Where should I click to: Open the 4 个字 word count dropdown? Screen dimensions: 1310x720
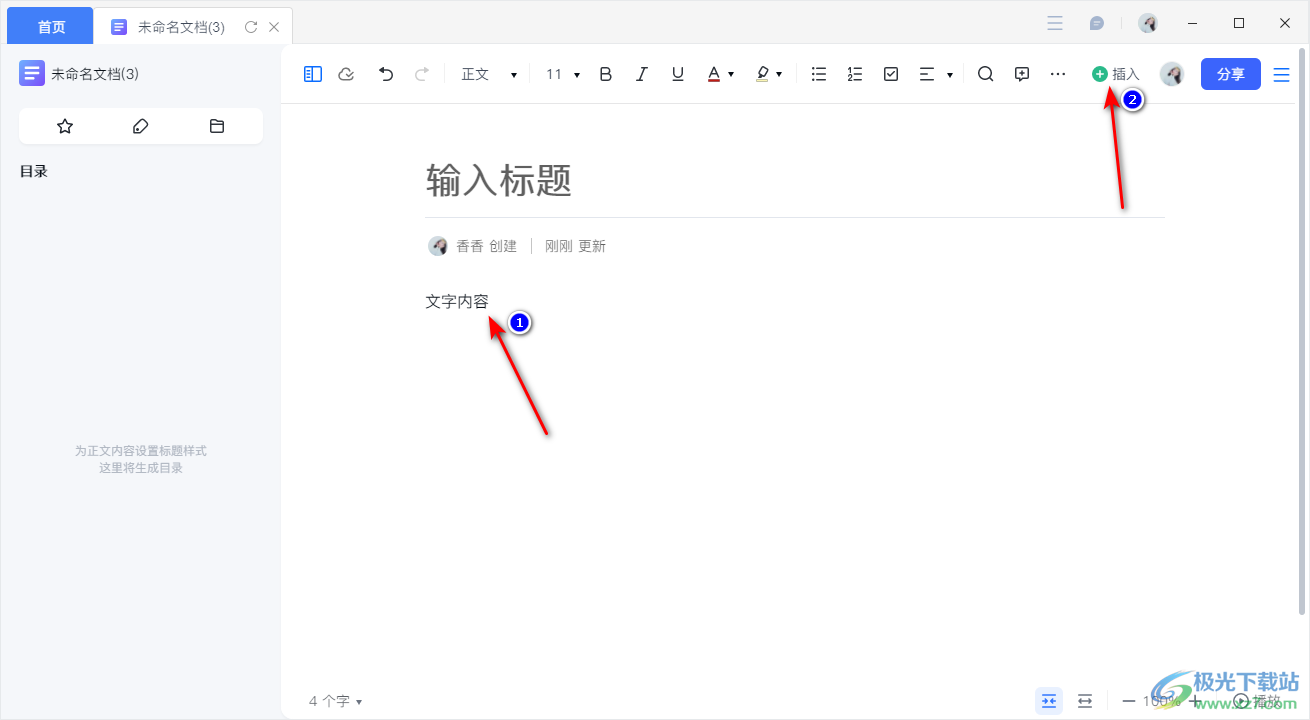[x=335, y=701]
